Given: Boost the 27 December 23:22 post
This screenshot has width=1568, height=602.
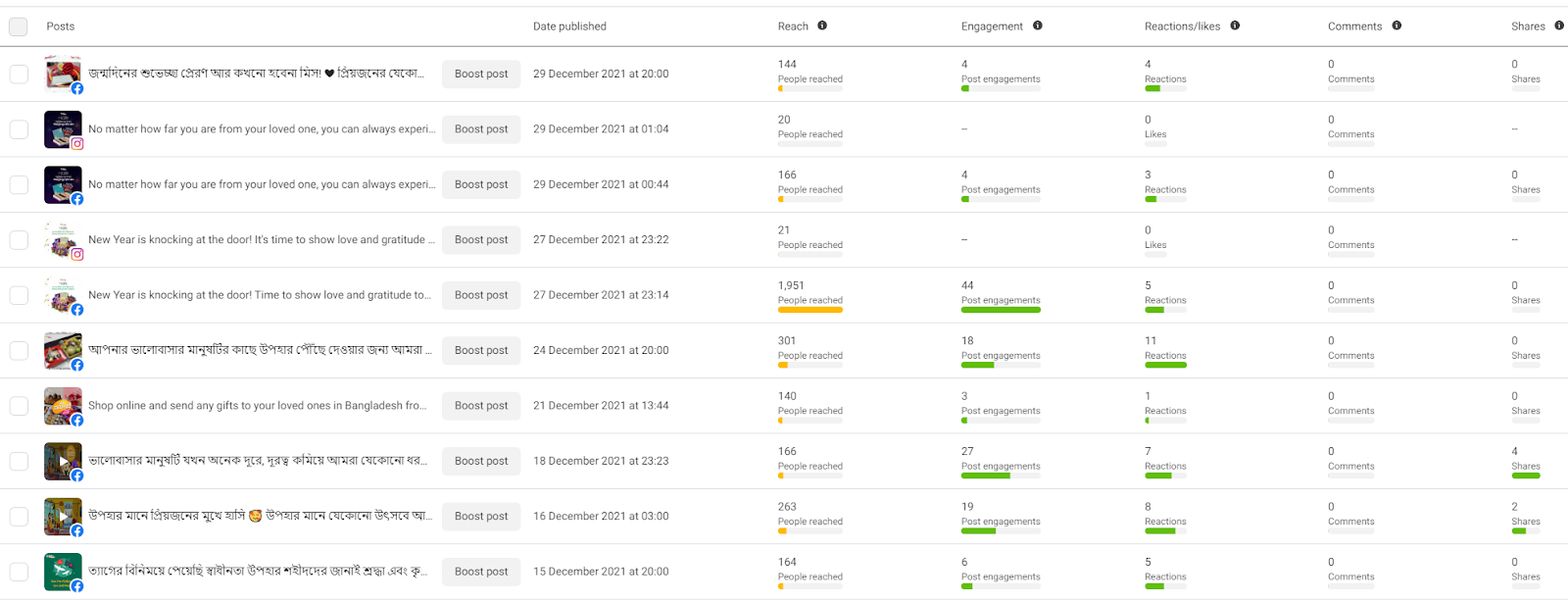Looking at the screenshot, I should 481,239.
